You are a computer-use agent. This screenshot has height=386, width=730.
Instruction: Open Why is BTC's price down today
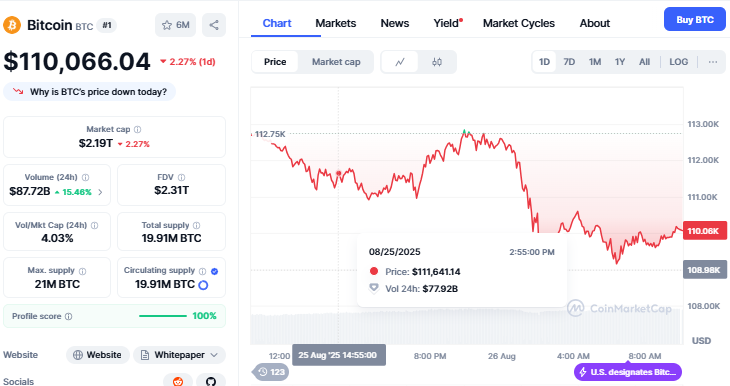click(x=89, y=92)
